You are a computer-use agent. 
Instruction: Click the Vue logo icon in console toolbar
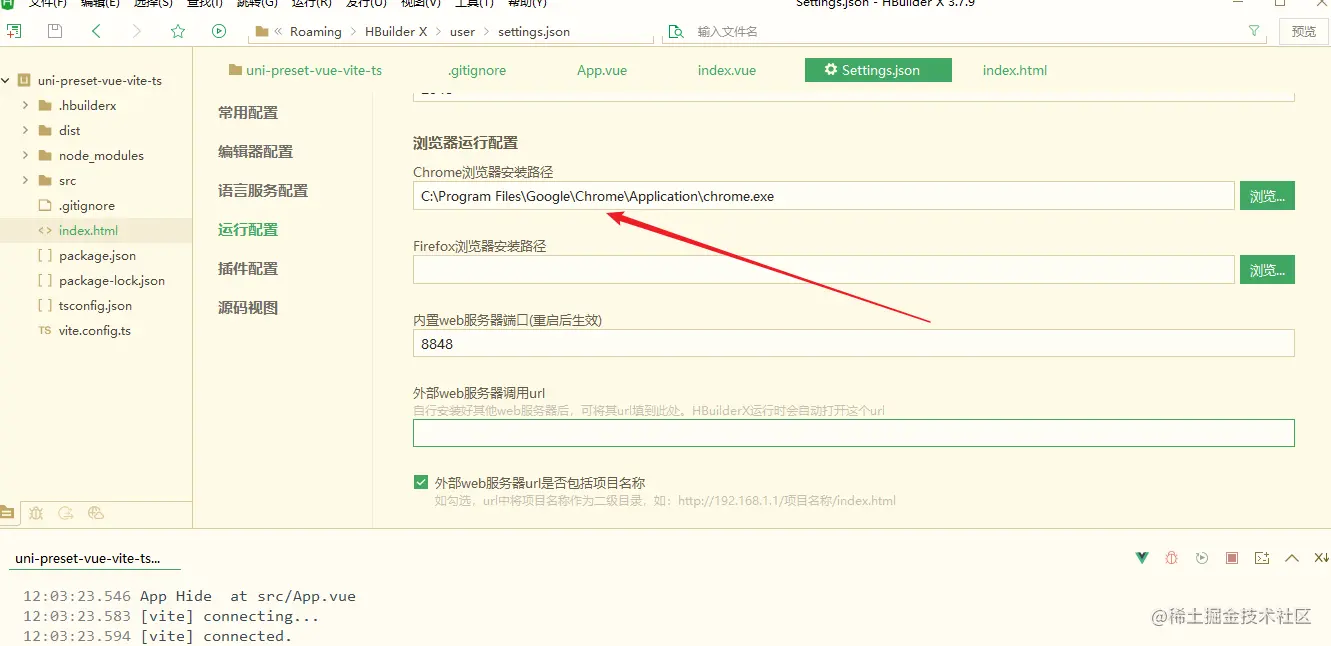[1142, 558]
